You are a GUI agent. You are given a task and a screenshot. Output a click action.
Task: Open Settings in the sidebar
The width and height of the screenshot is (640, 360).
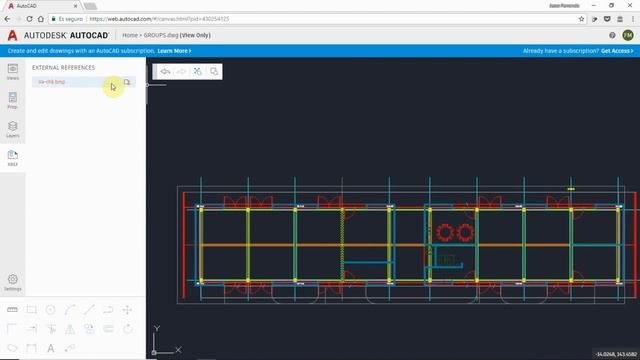click(13, 282)
